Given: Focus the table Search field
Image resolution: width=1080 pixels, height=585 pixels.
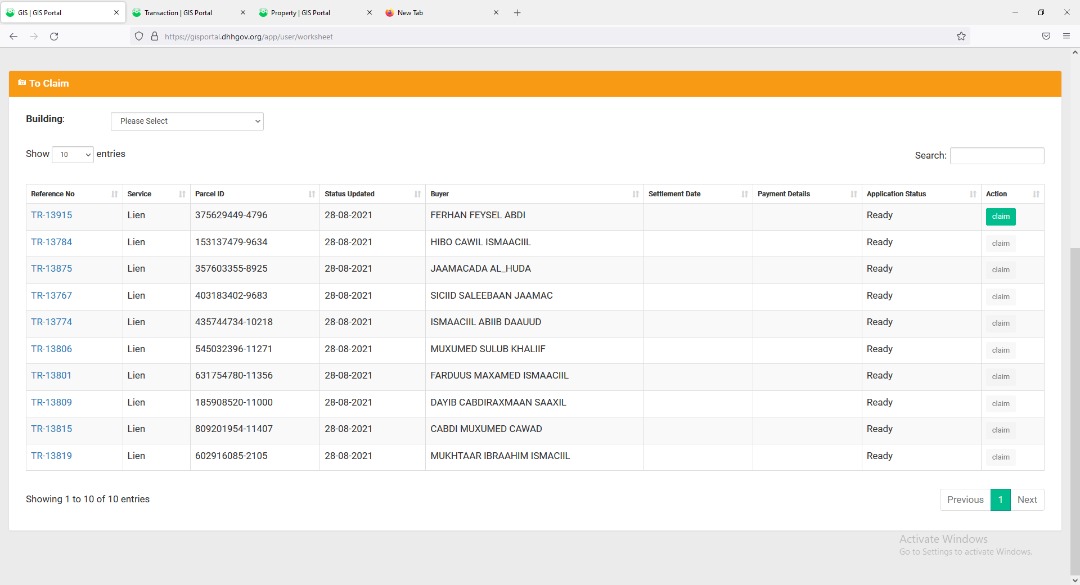Looking at the screenshot, I should coord(997,156).
